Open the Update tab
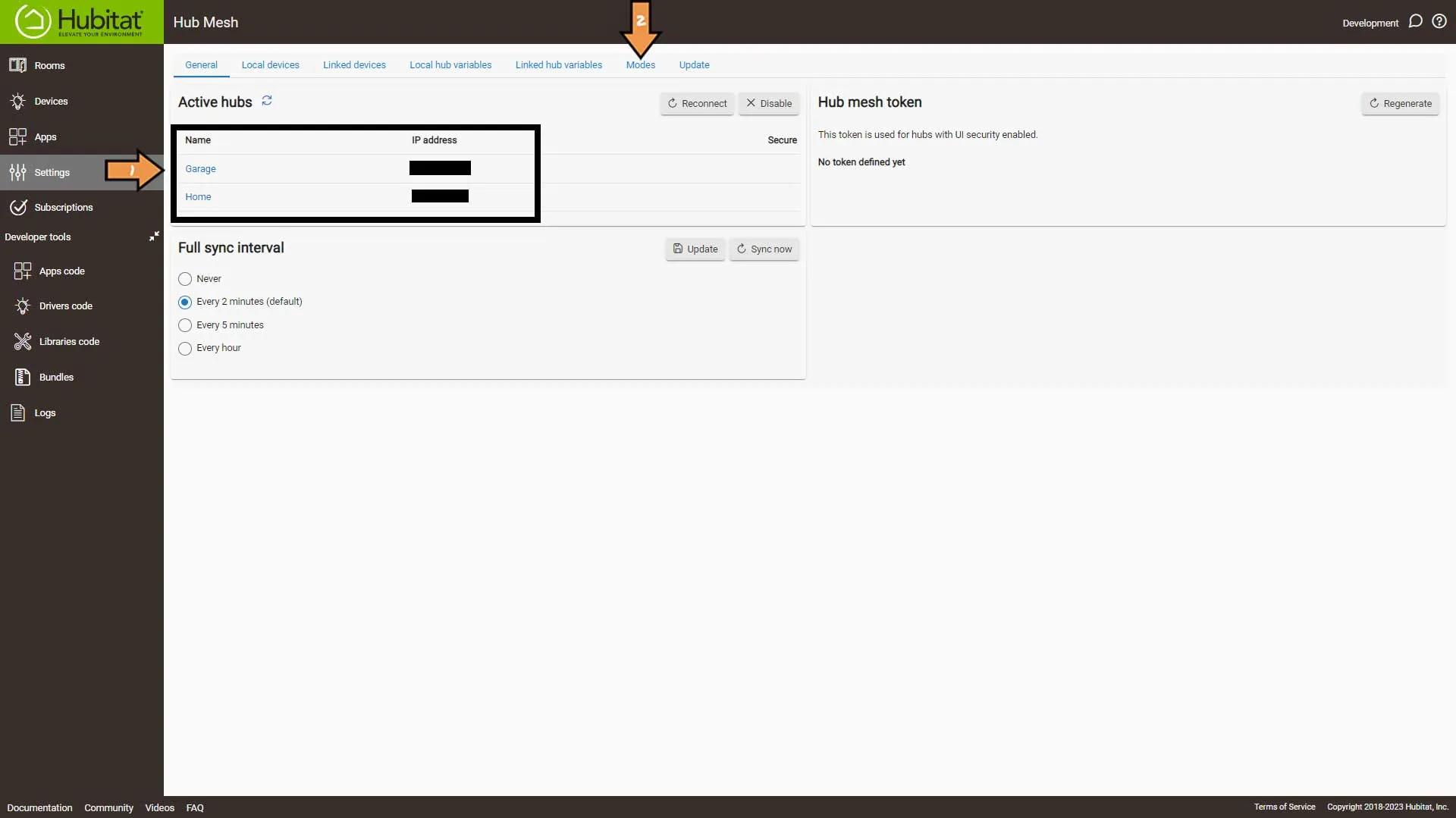The image size is (1456, 818). point(694,65)
